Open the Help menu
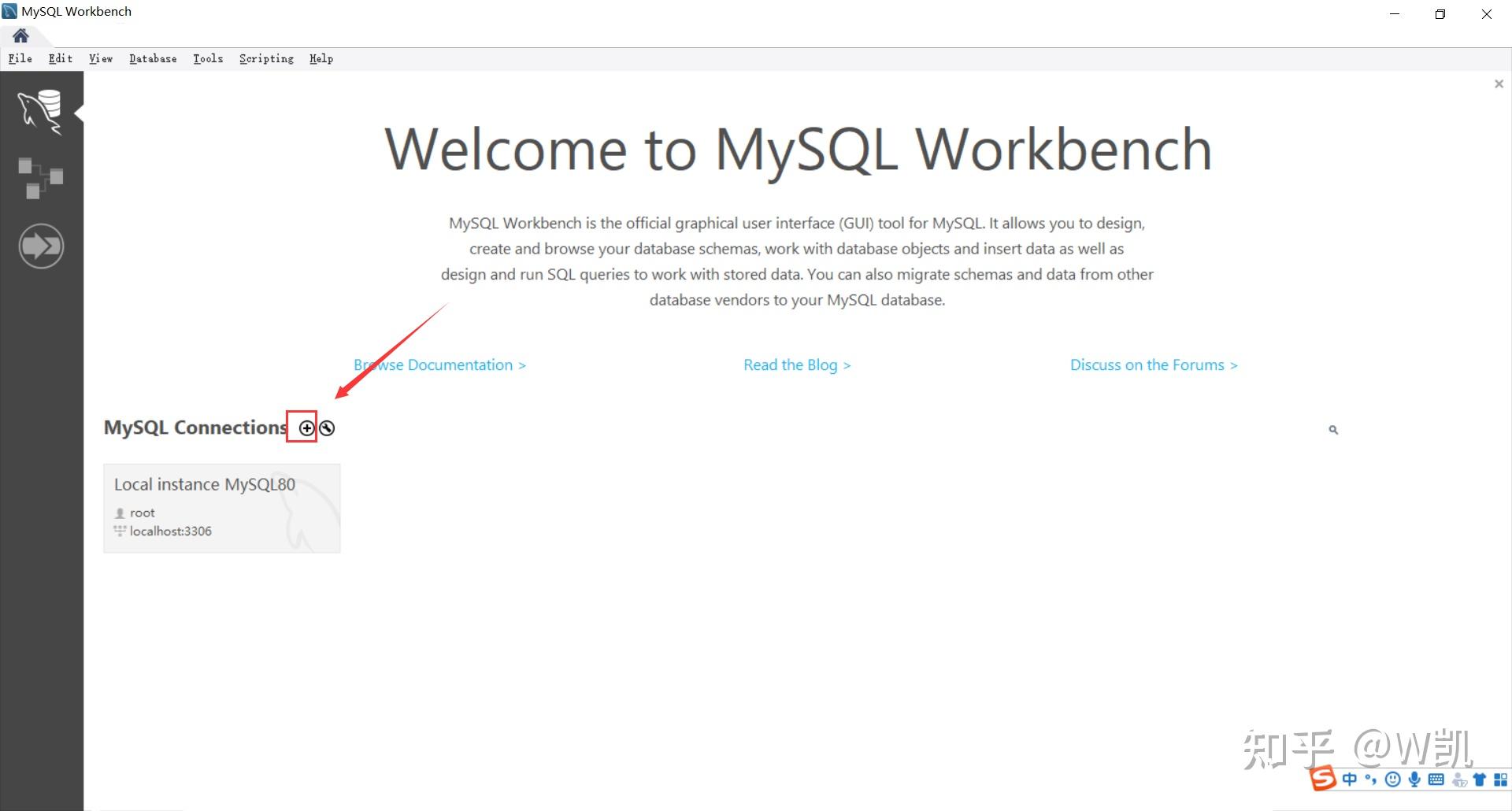 coord(321,58)
